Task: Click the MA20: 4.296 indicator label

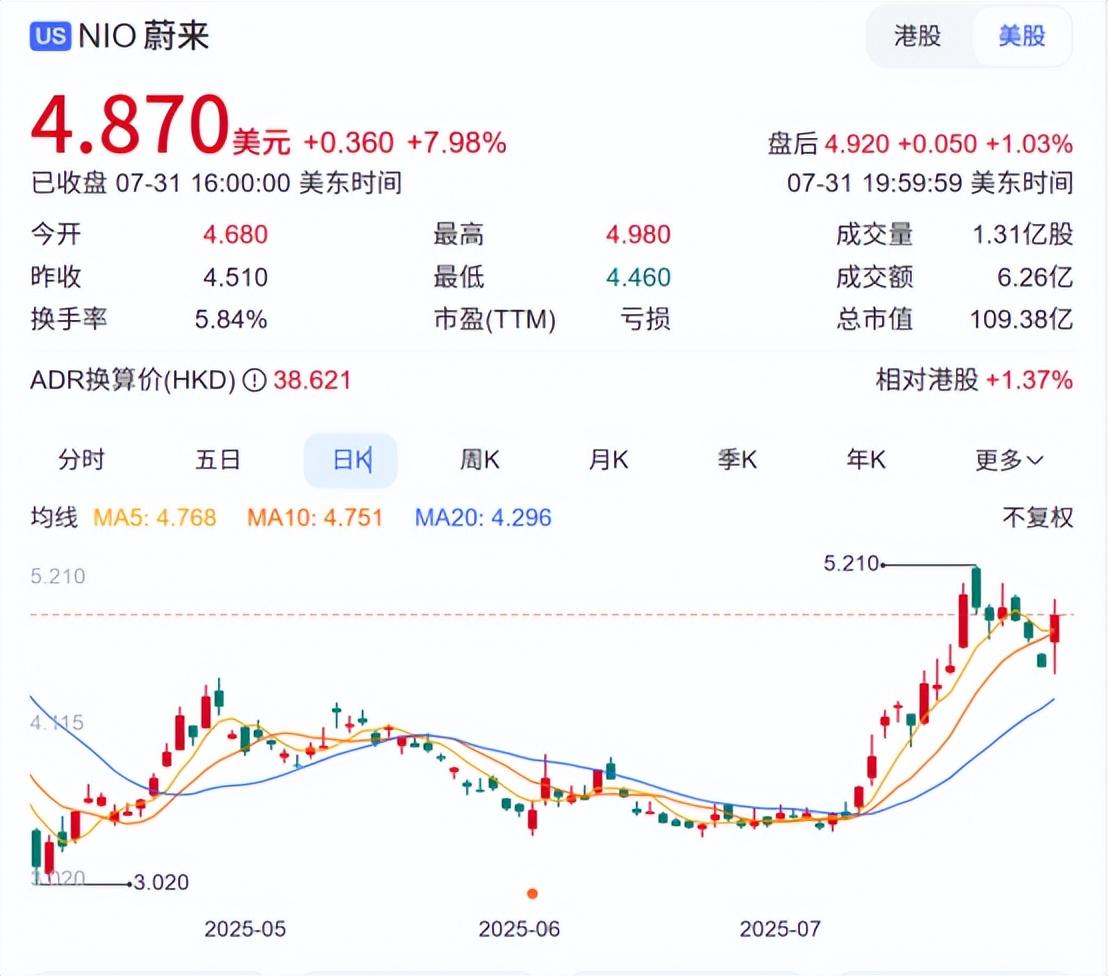Action: coord(483,517)
